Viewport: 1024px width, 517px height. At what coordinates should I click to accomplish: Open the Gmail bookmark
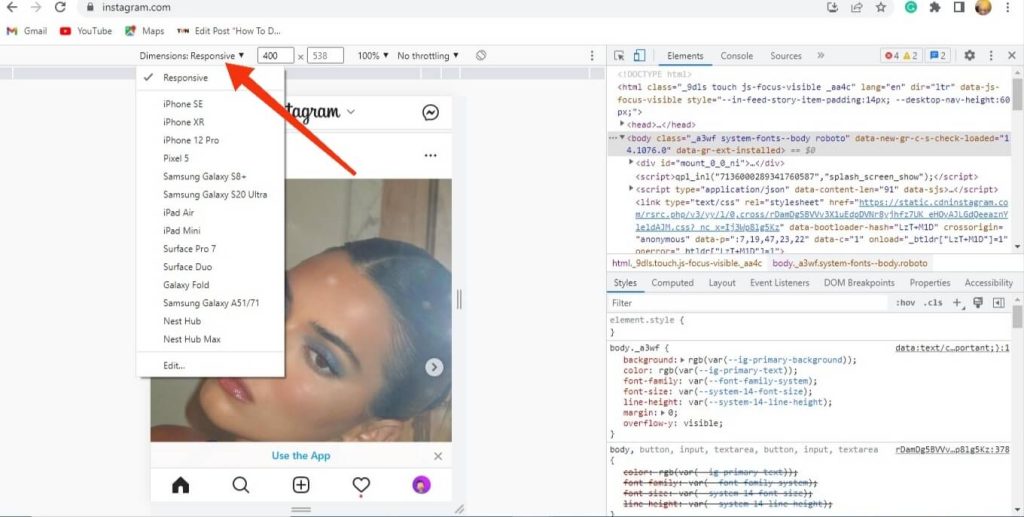(x=27, y=31)
